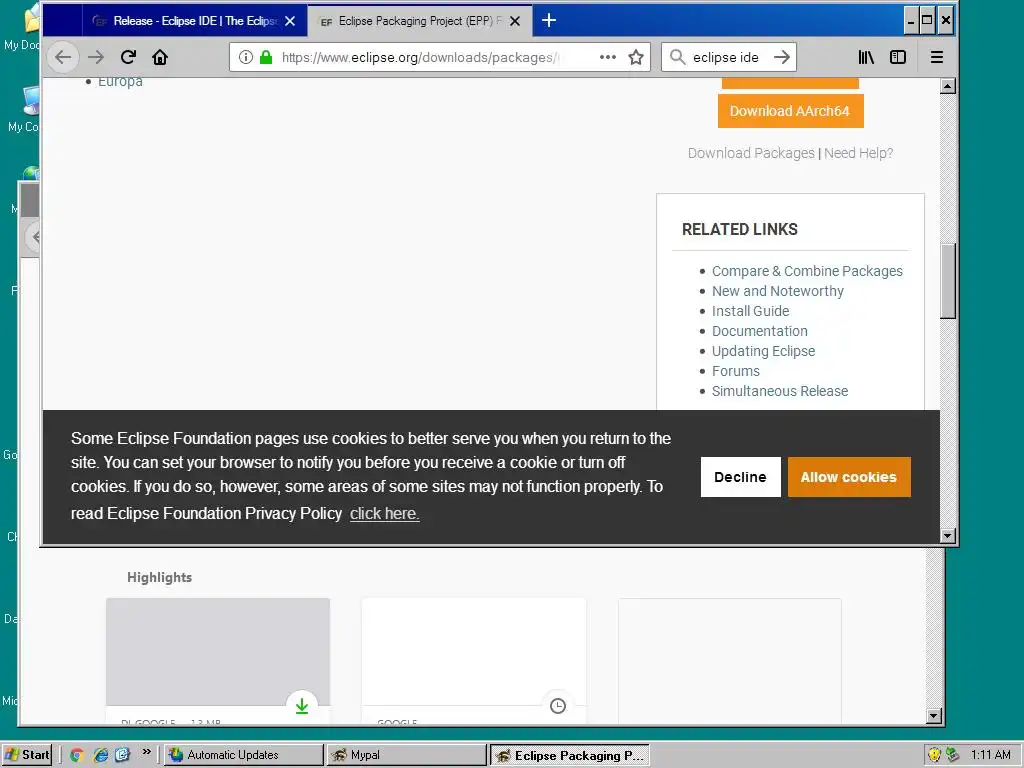Open the browser hamburger menu
This screenshot has height=768, width=1024.
point(936,57)
